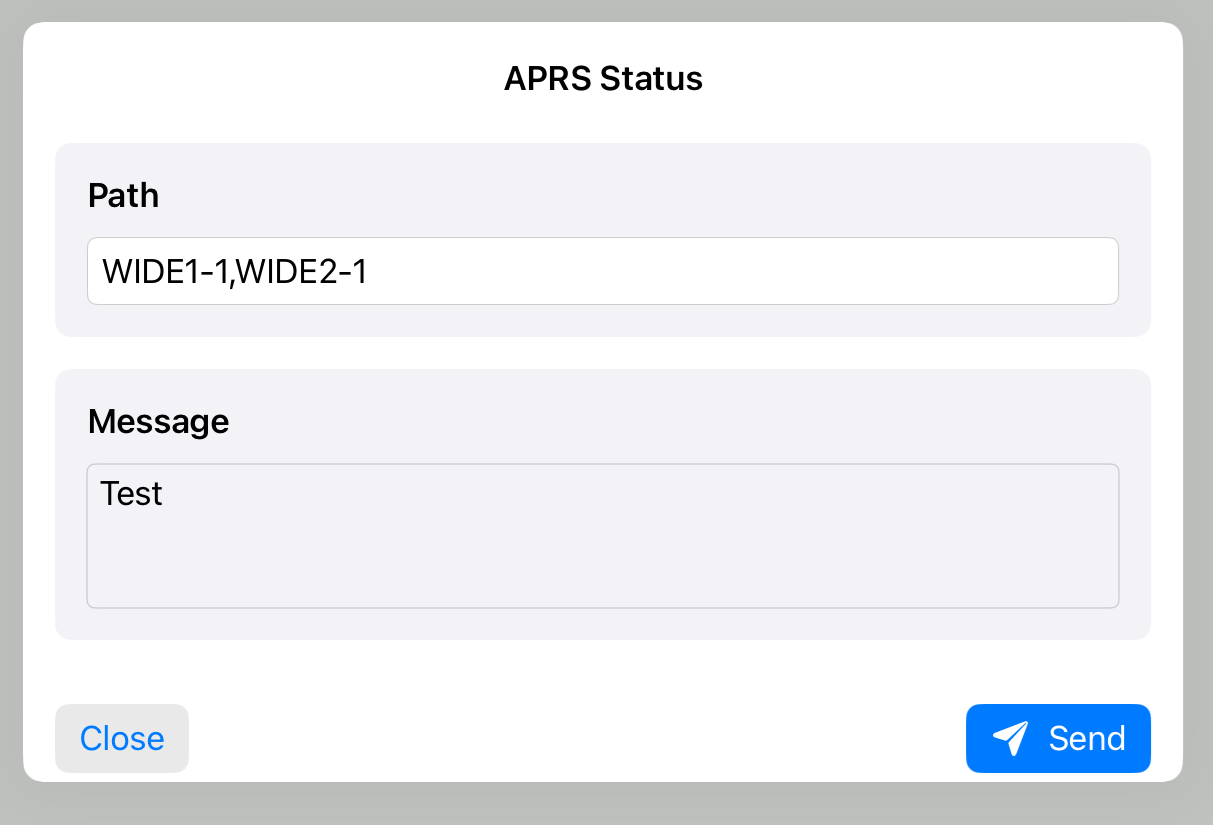Place the cursor on the word Test

coord(131,493)
